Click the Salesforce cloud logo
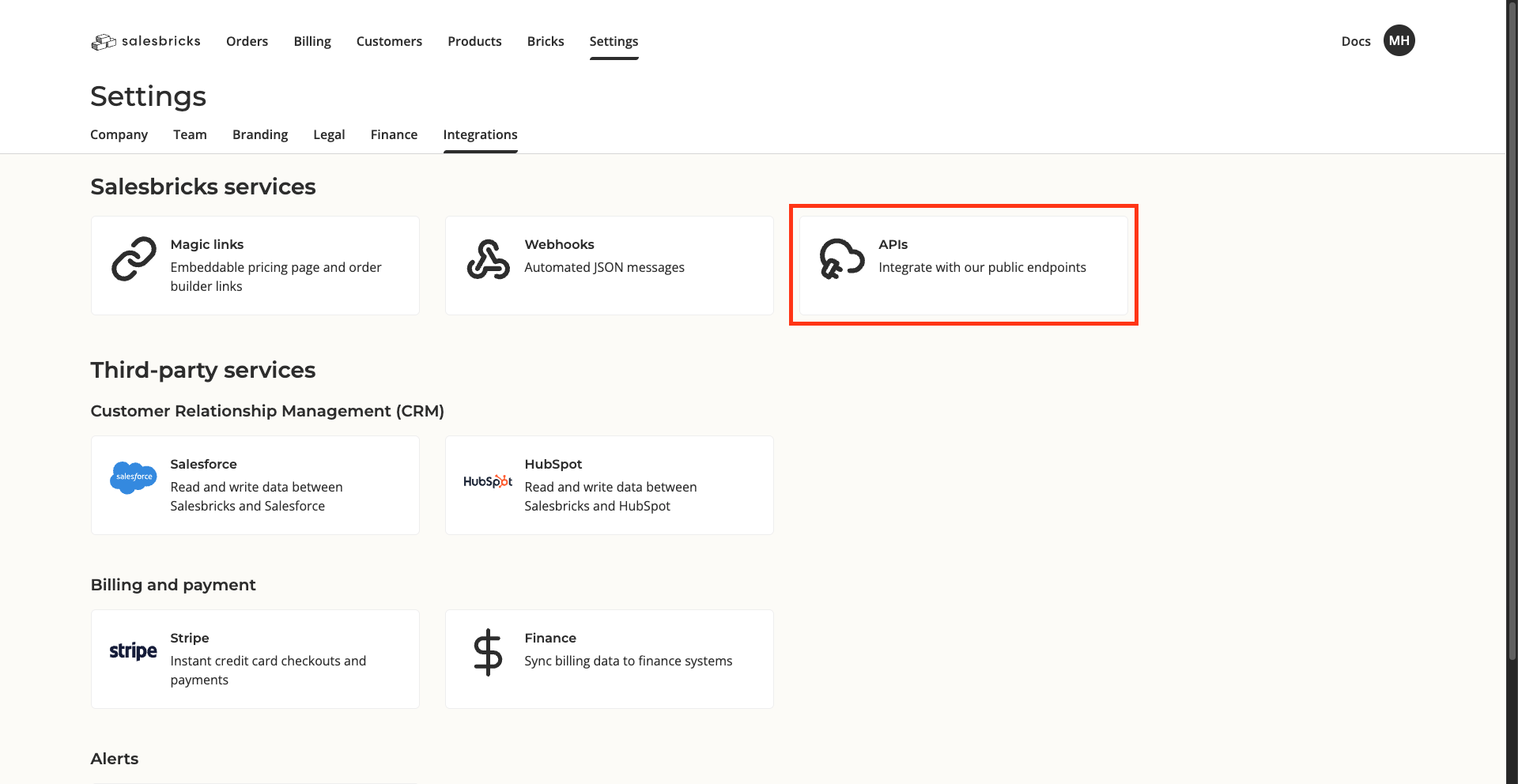The width and height of the screenshot is (1518, 784). 134,477
